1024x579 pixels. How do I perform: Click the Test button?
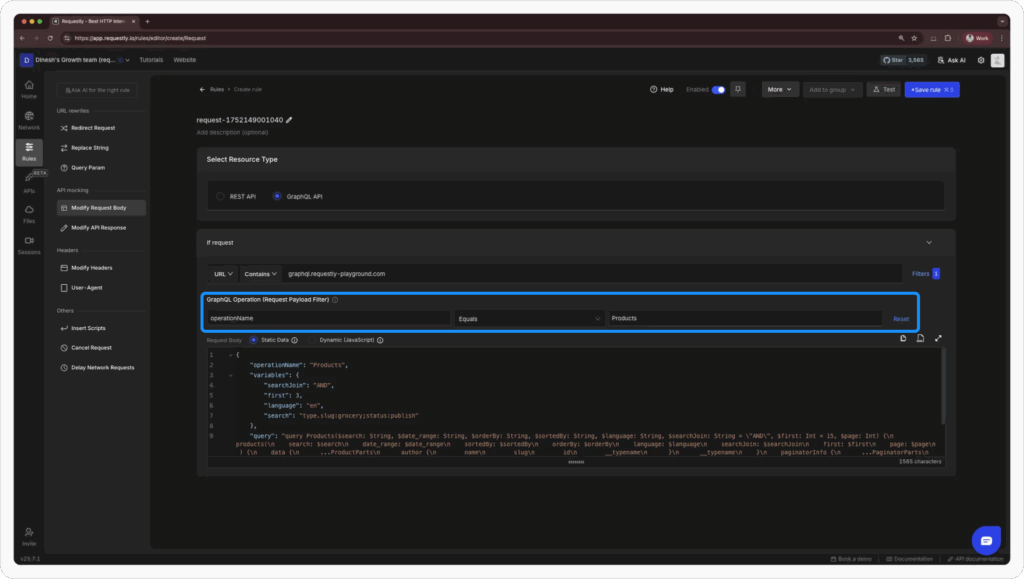pos(884,89)
